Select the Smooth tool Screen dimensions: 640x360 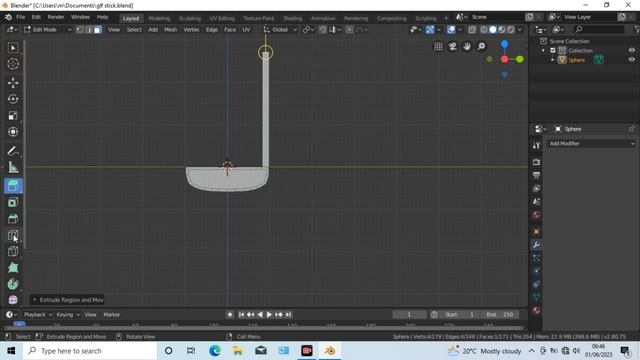(13, 300)
